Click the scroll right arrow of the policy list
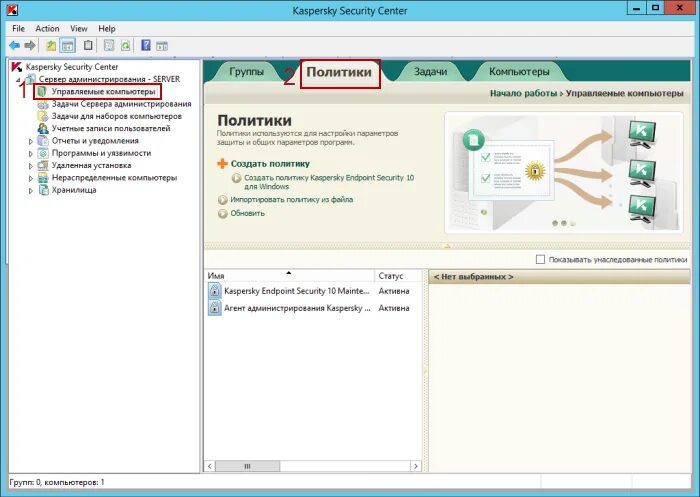 pos(416,466)
